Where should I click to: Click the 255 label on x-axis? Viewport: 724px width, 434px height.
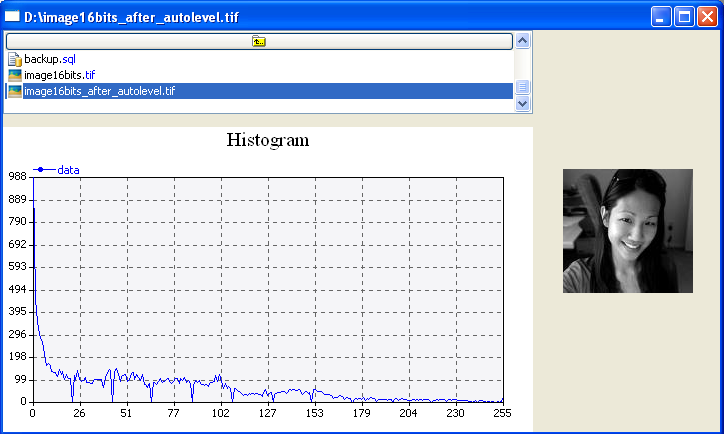click(x=502, y=413)
